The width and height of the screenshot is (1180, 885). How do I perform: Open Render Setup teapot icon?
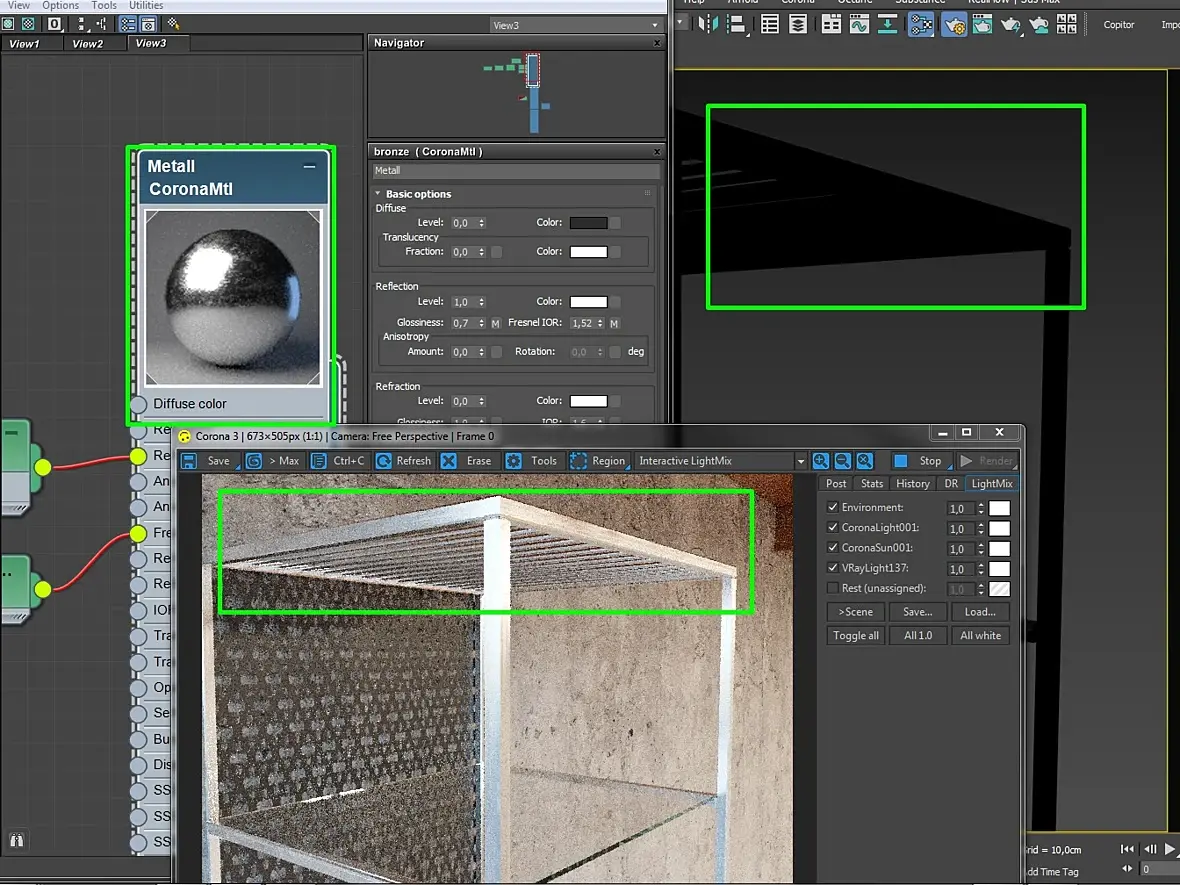955,25
